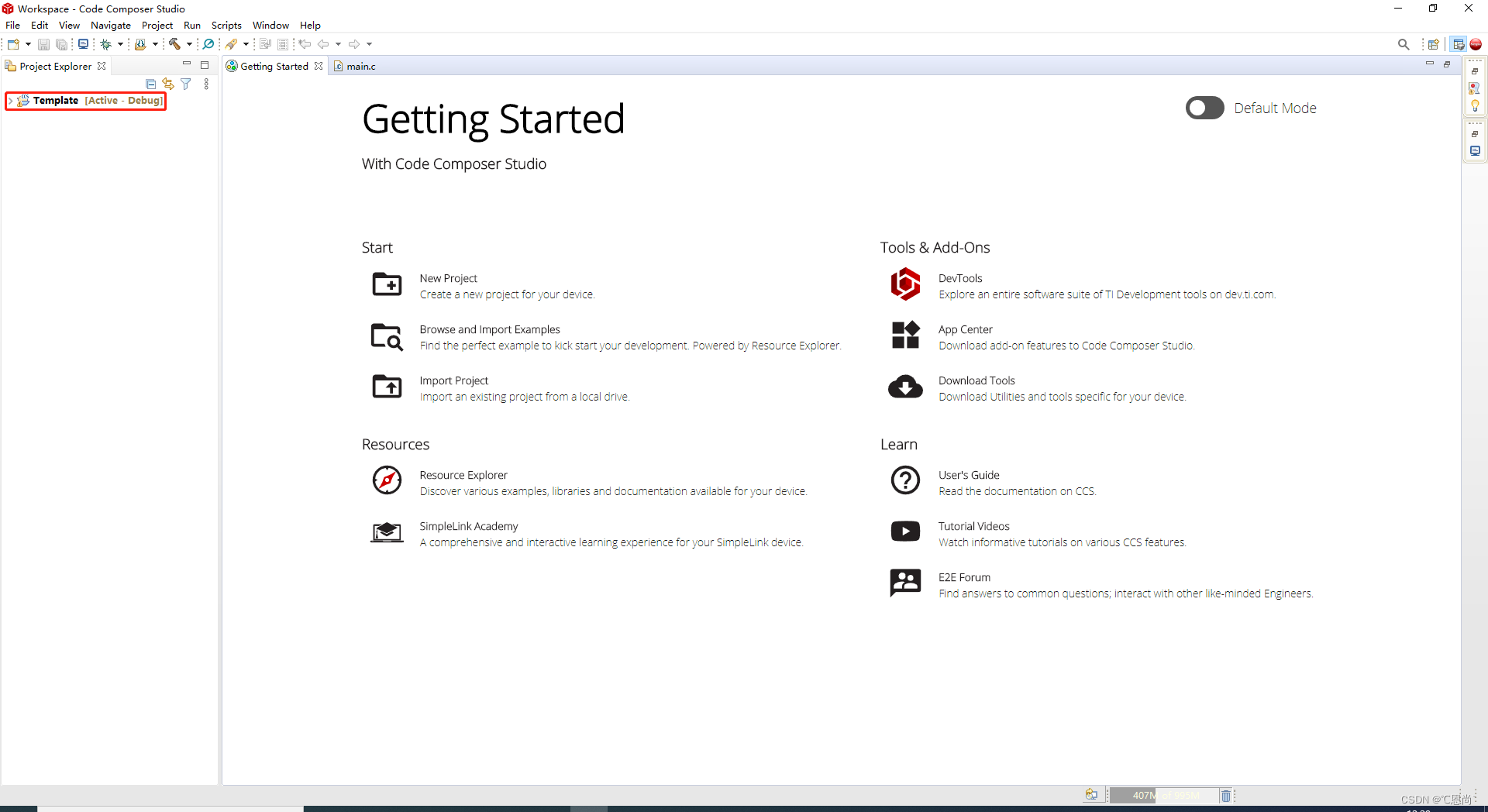Viewport: 1488px width, 812px height.
Task: Open the Debug configurations dropdown arrow
Action: click(x=120, y=44)
